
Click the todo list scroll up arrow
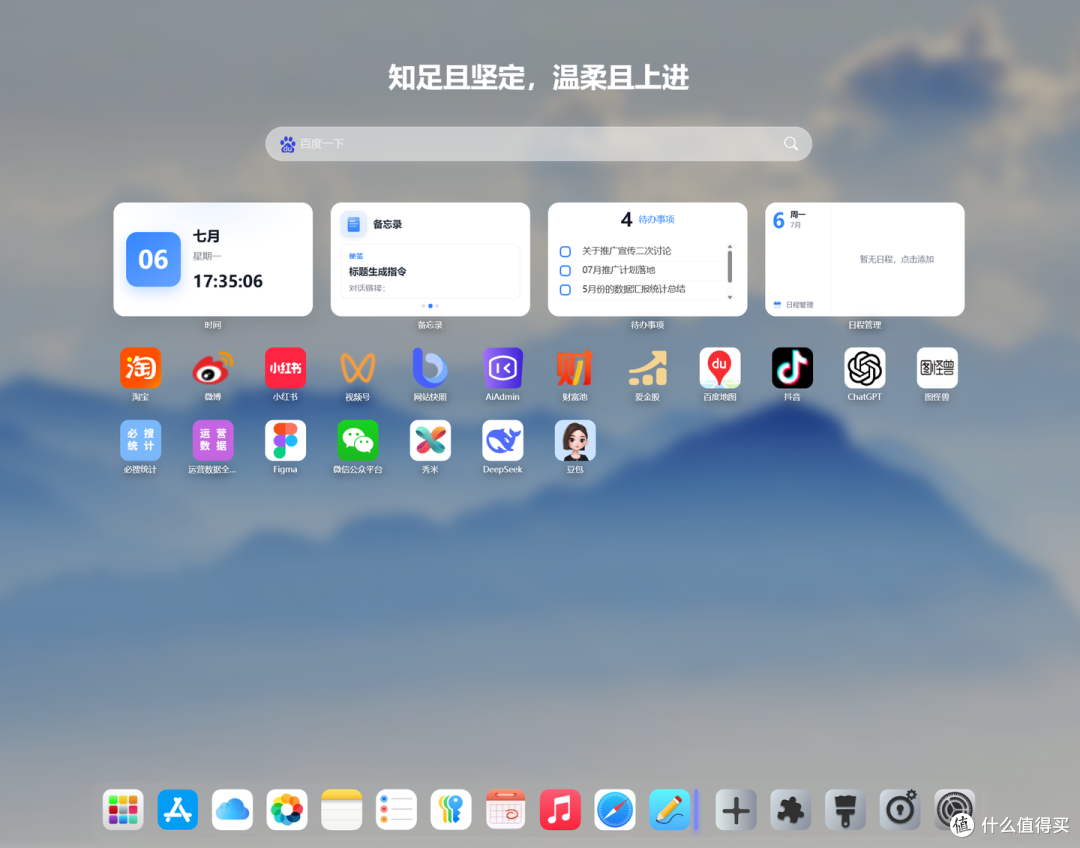(x=729, y=247)
